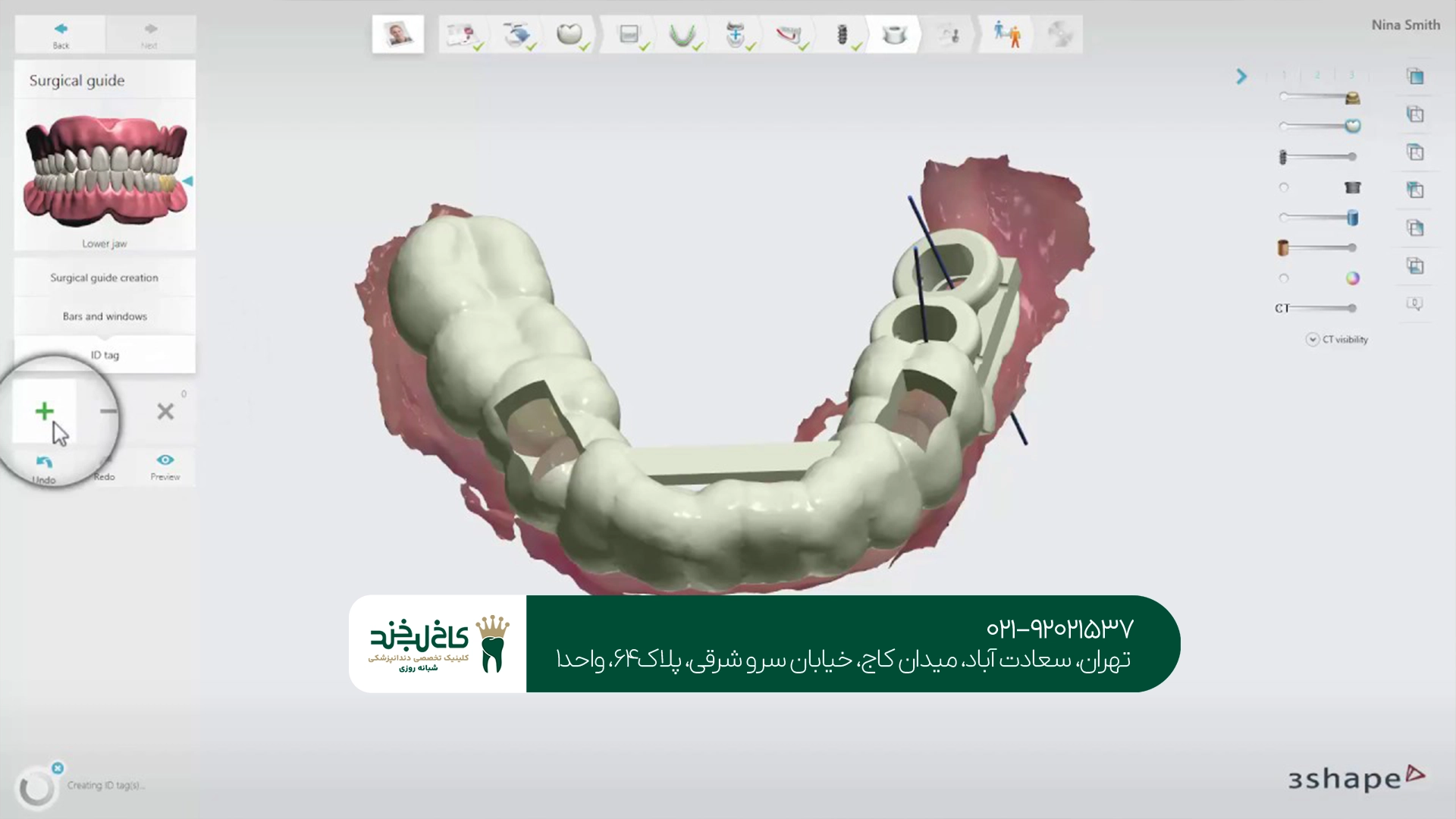1456x819 pixels.
Task: Open the Bars and windows step
Action: click(x=105, y=316)
